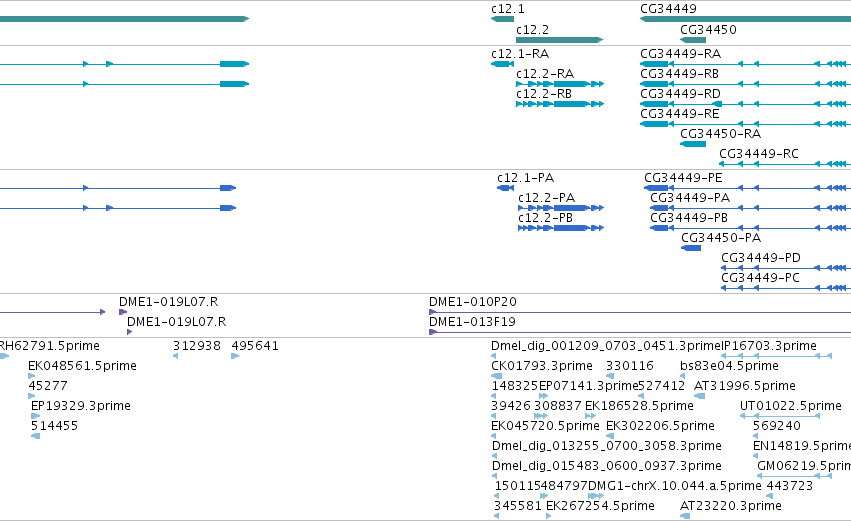Image resolution: width=851 pixels, height=521 pixels.
Task: Click the EP19329.3prime EST
Action: point(35,416)
